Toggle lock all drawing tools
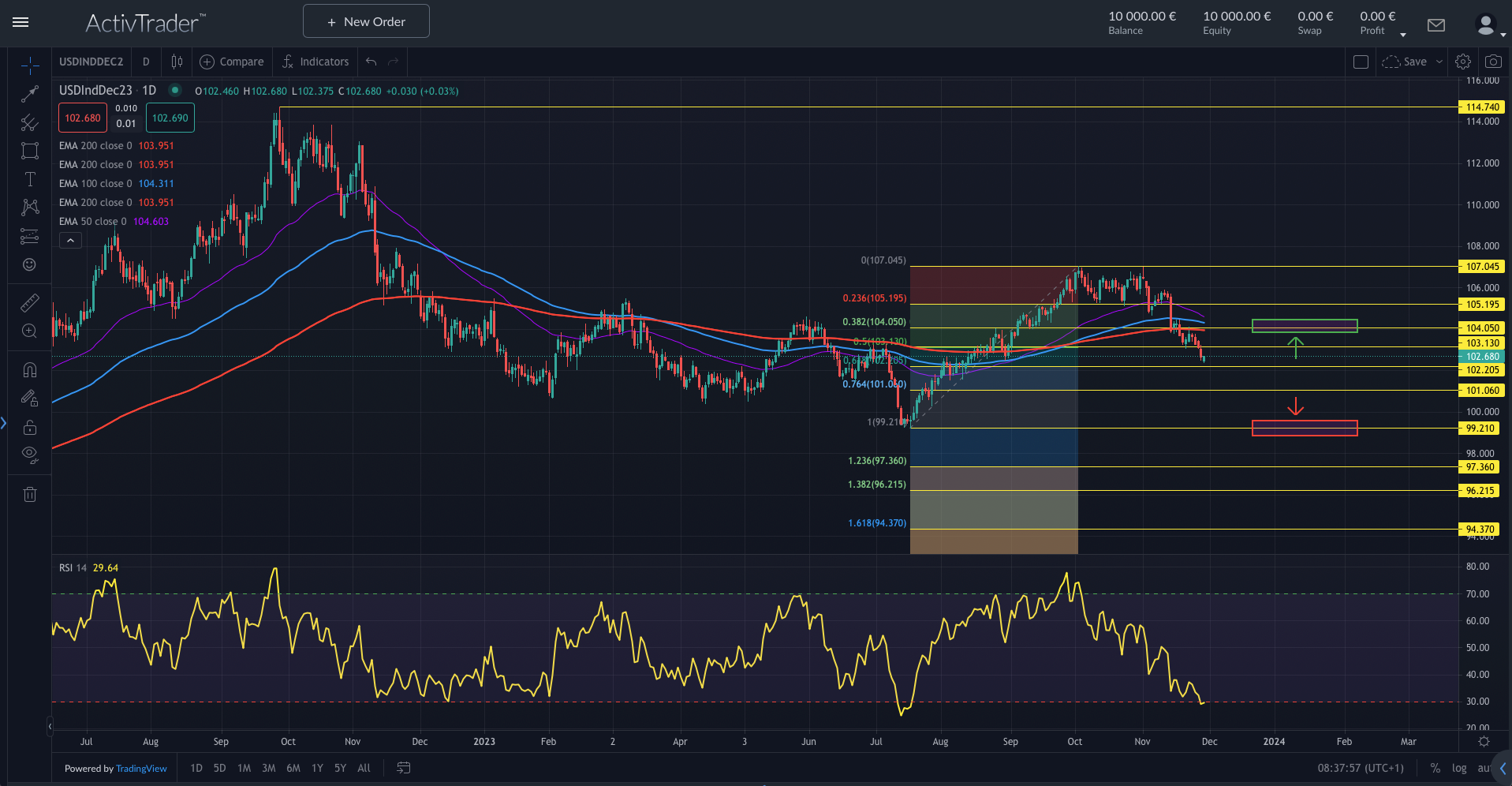The image size is (1512, 786). click(x=29, y=428)
